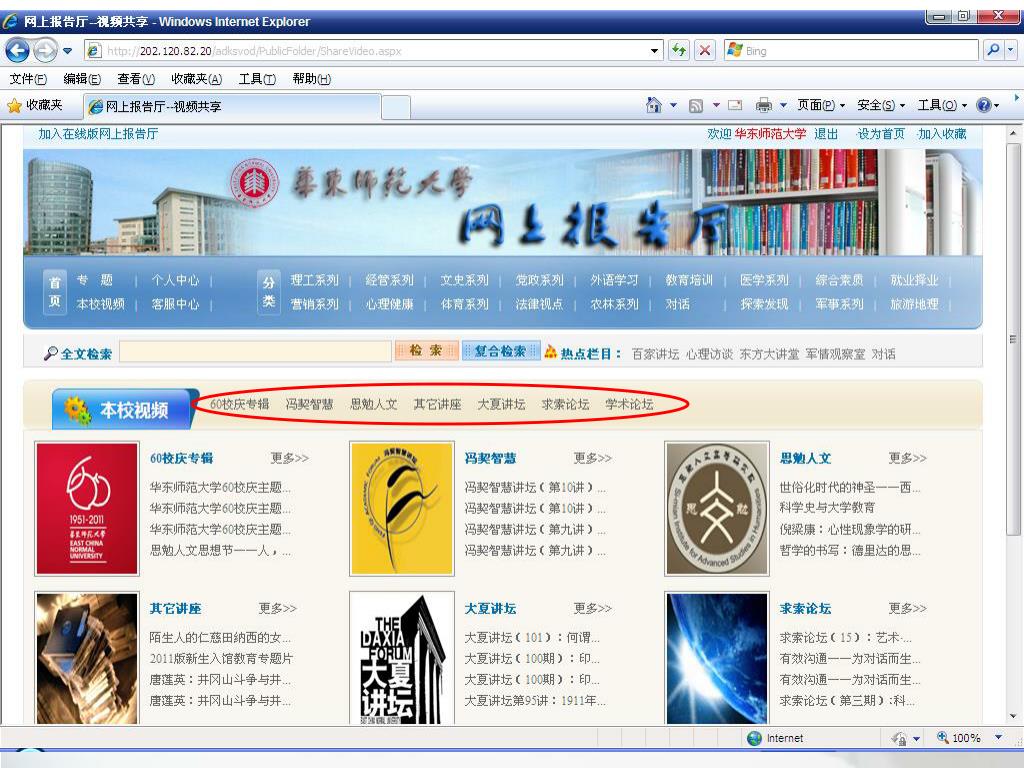Click the yellow 冯契智慧 thumbnail
This screenshot has height=768, width=1024.
coord(402,509)
